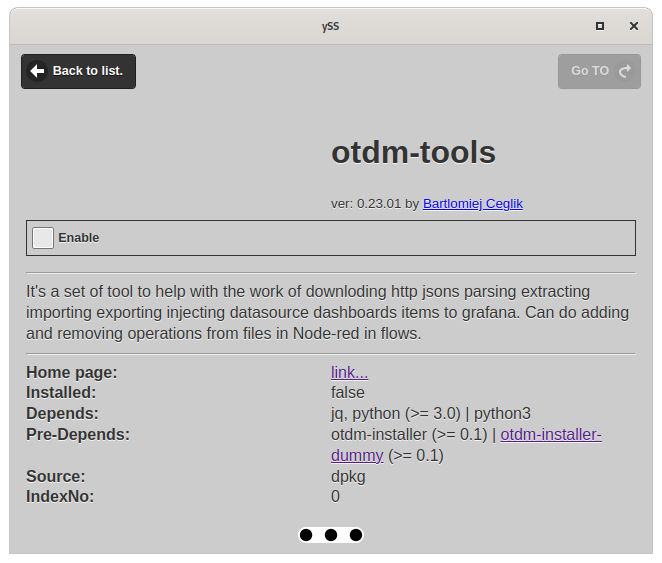Open the Home page link...
The width and height of the screenshot is (662, 563).
349,373
